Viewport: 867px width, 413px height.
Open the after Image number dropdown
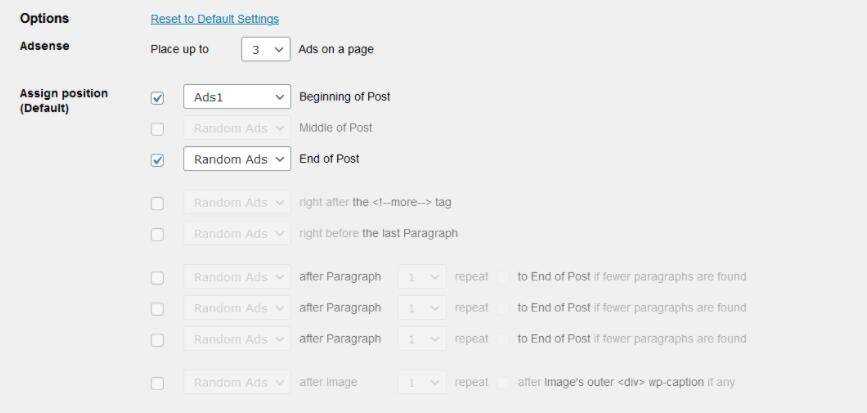[422, 382]
